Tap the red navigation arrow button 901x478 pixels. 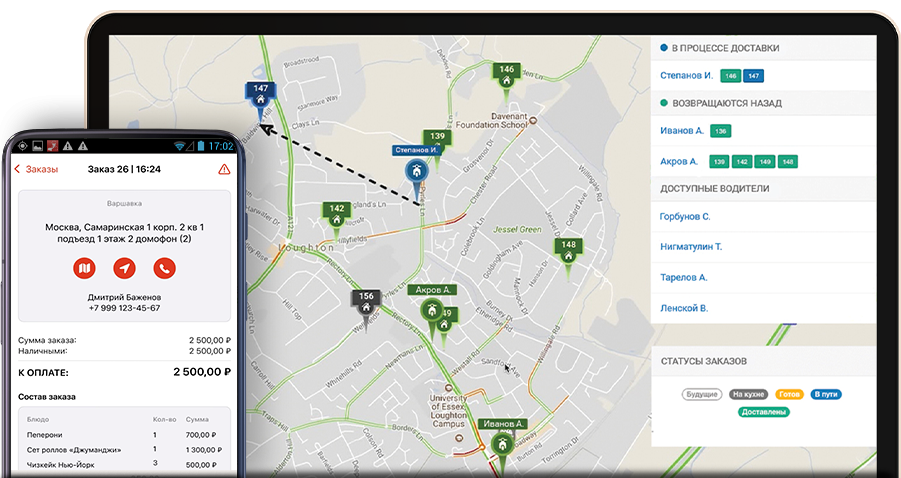pos(124,268)
